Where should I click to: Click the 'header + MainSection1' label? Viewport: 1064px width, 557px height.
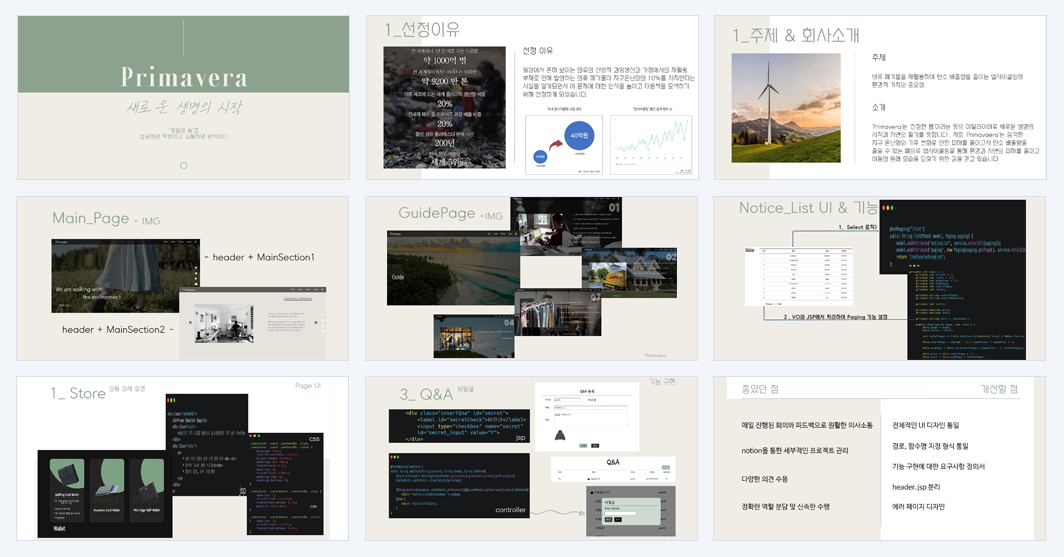pyautogui.click(x=263, y=257)
